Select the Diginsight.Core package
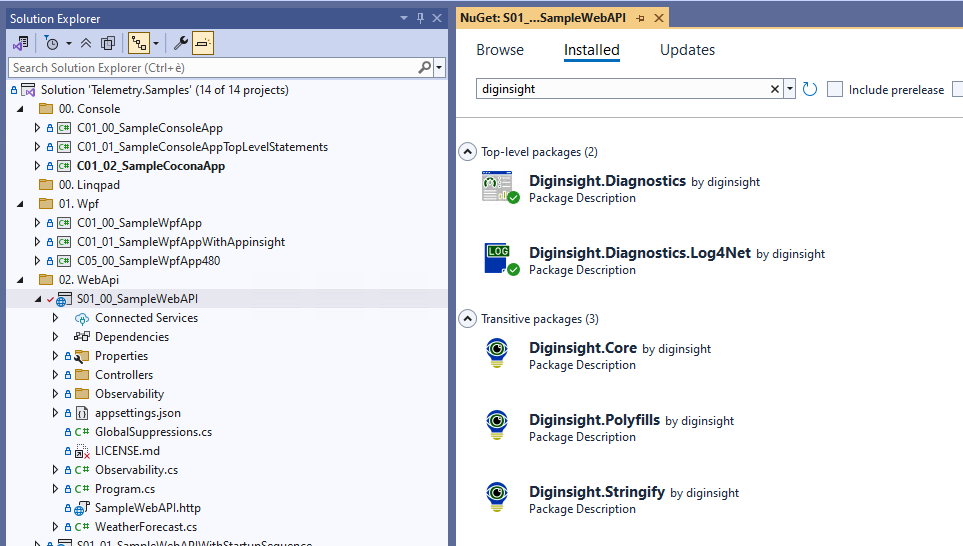This screenshot has width=963, height=546. [x=582, y=348]
